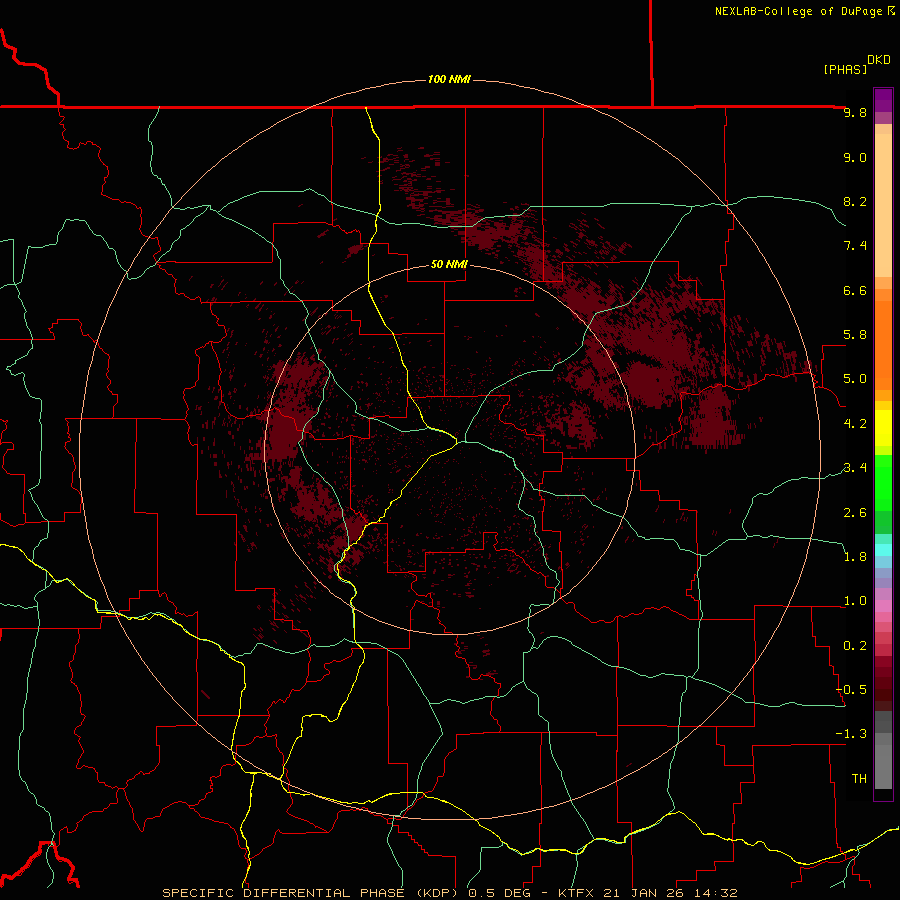Click the 'DKD' unit label above the legend
Image resolution: width=900 pixels, height=900 pixels.
point(878,60)
